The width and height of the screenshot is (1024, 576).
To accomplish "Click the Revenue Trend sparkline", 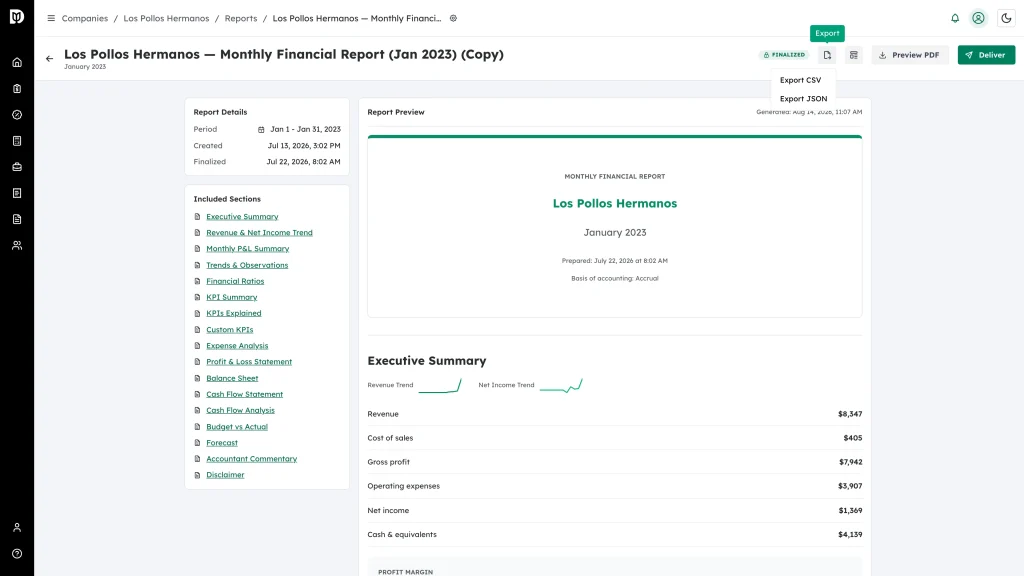I will pos(440,386).
